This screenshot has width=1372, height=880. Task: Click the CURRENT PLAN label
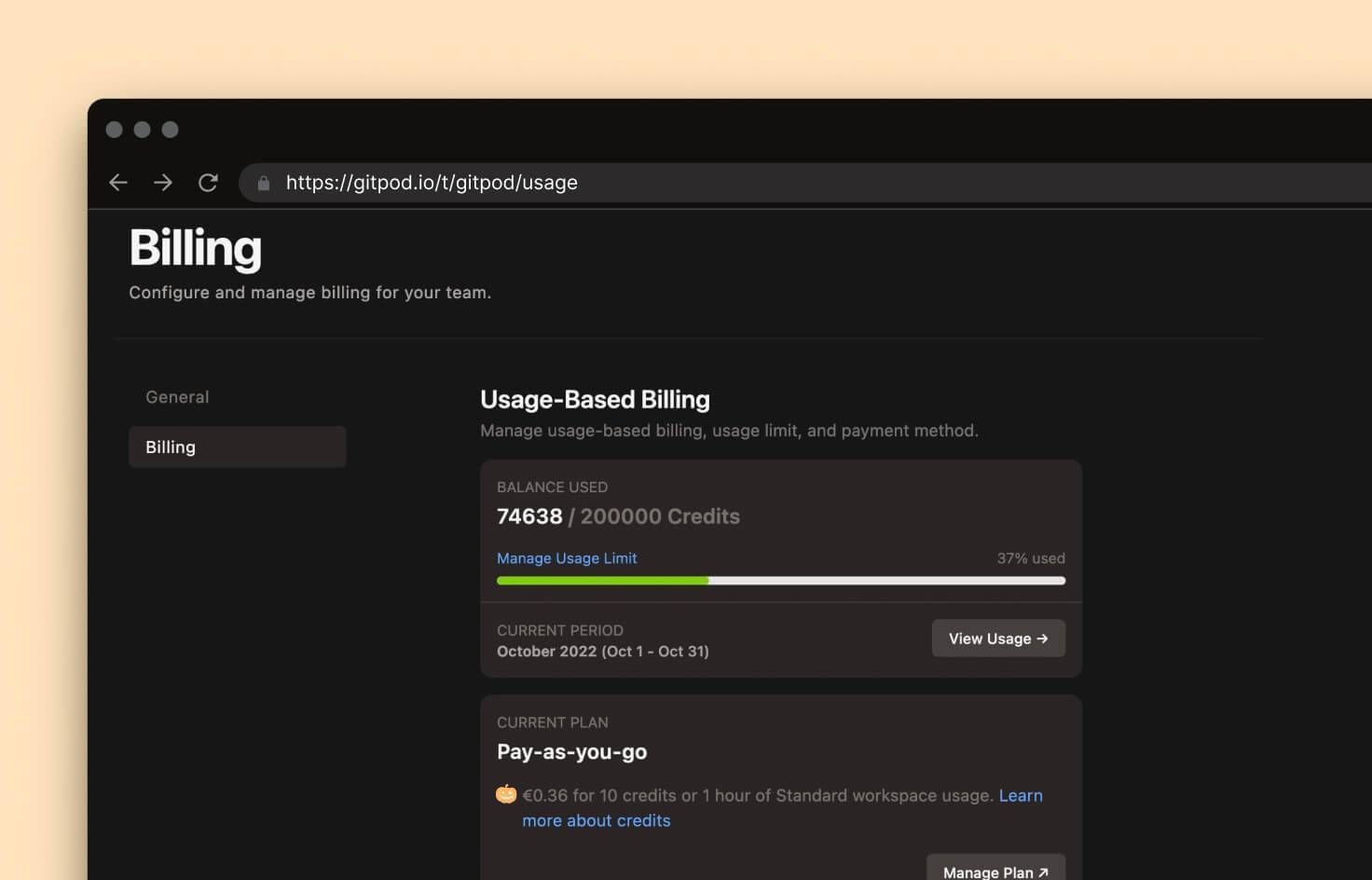pos(553,722)
